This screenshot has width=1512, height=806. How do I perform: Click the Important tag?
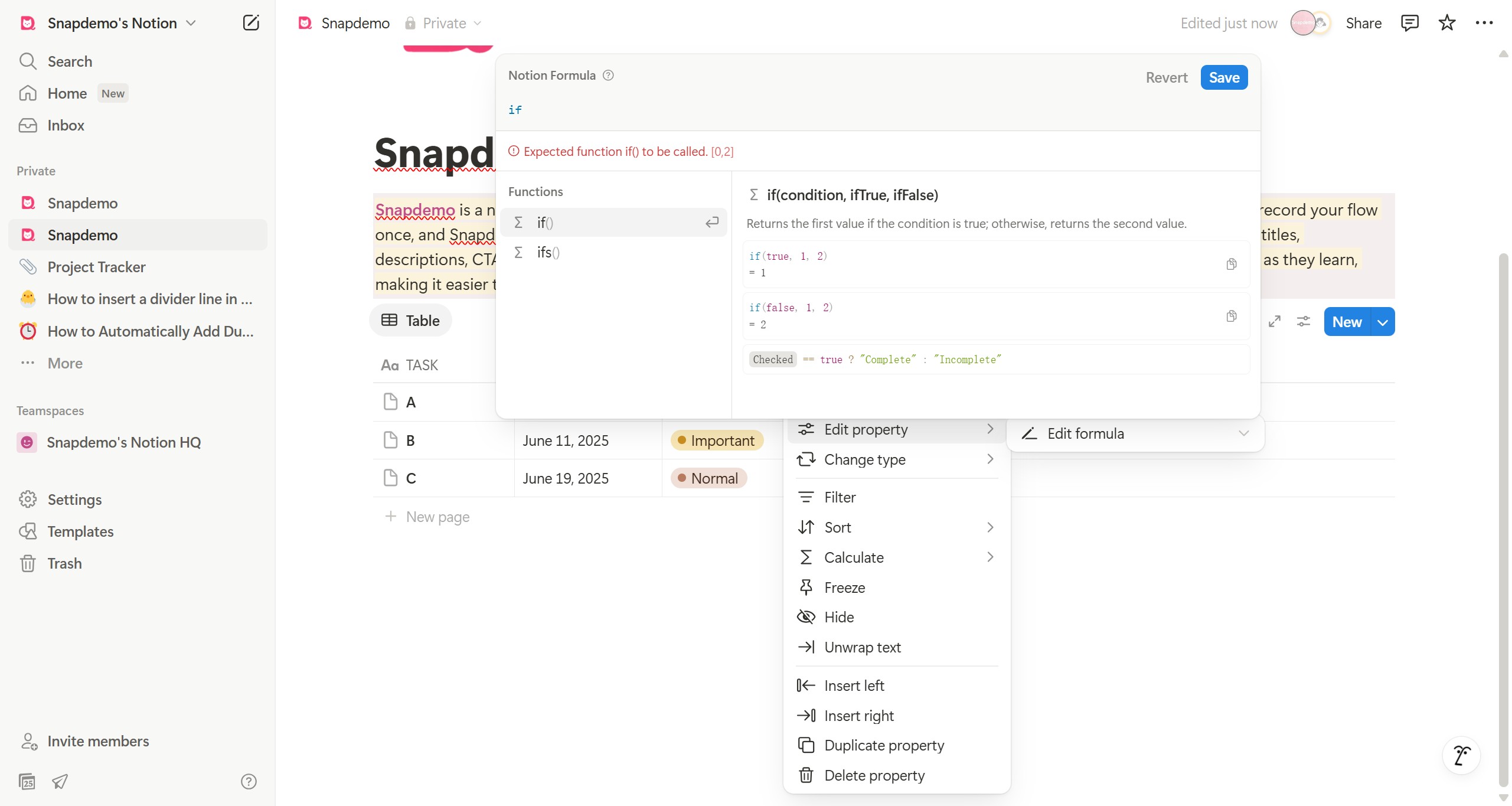coord(716,440)
